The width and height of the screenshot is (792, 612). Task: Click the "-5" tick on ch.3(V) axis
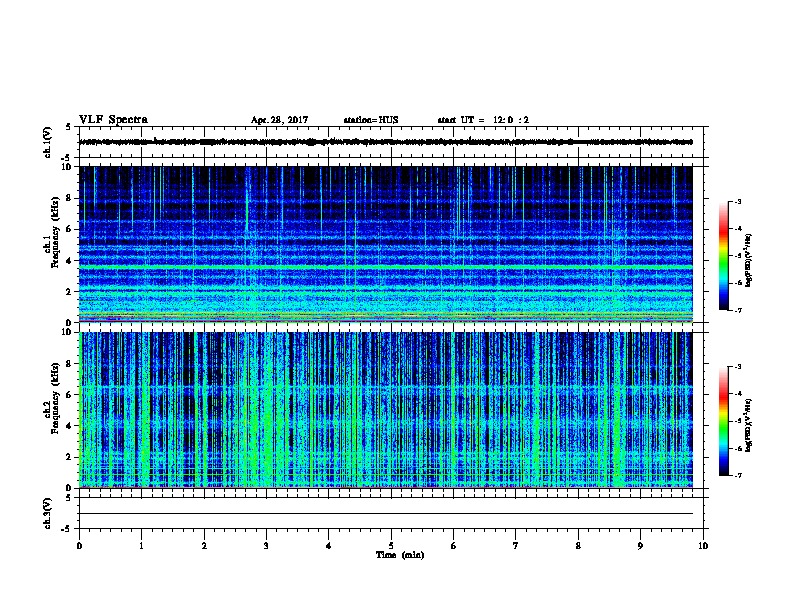(x=66, y=529)
